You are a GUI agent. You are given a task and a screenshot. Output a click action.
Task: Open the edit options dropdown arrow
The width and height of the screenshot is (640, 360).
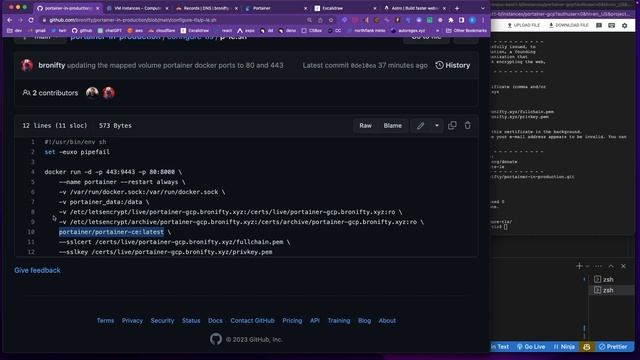coord(437,126)
